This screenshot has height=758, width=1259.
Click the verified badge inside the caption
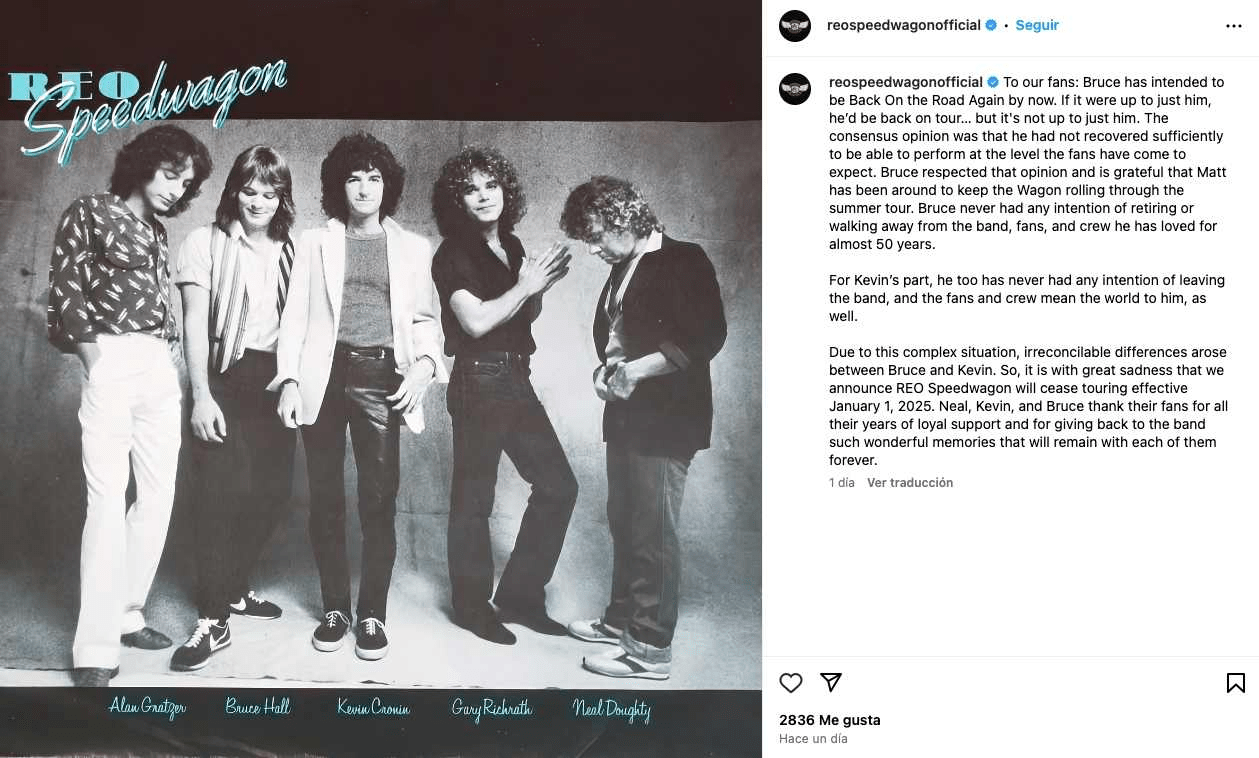[x=992, y=82]
